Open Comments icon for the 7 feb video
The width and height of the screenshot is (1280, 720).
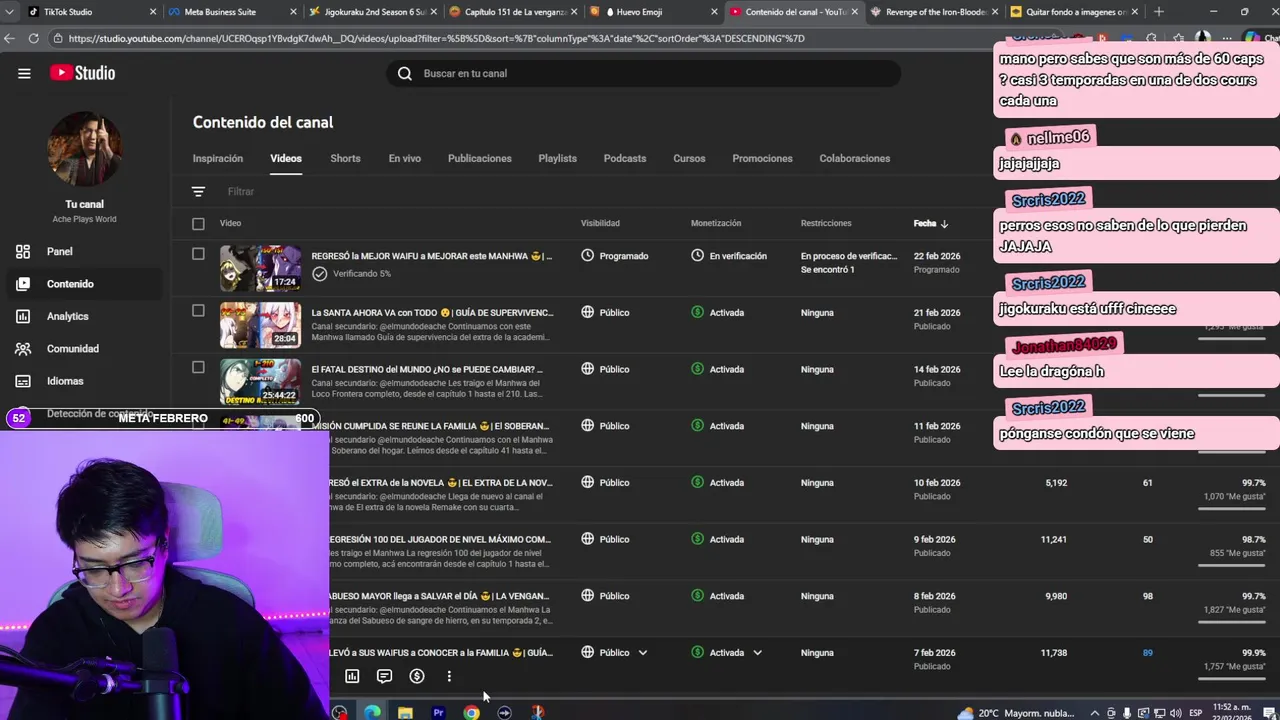(384, 676)
